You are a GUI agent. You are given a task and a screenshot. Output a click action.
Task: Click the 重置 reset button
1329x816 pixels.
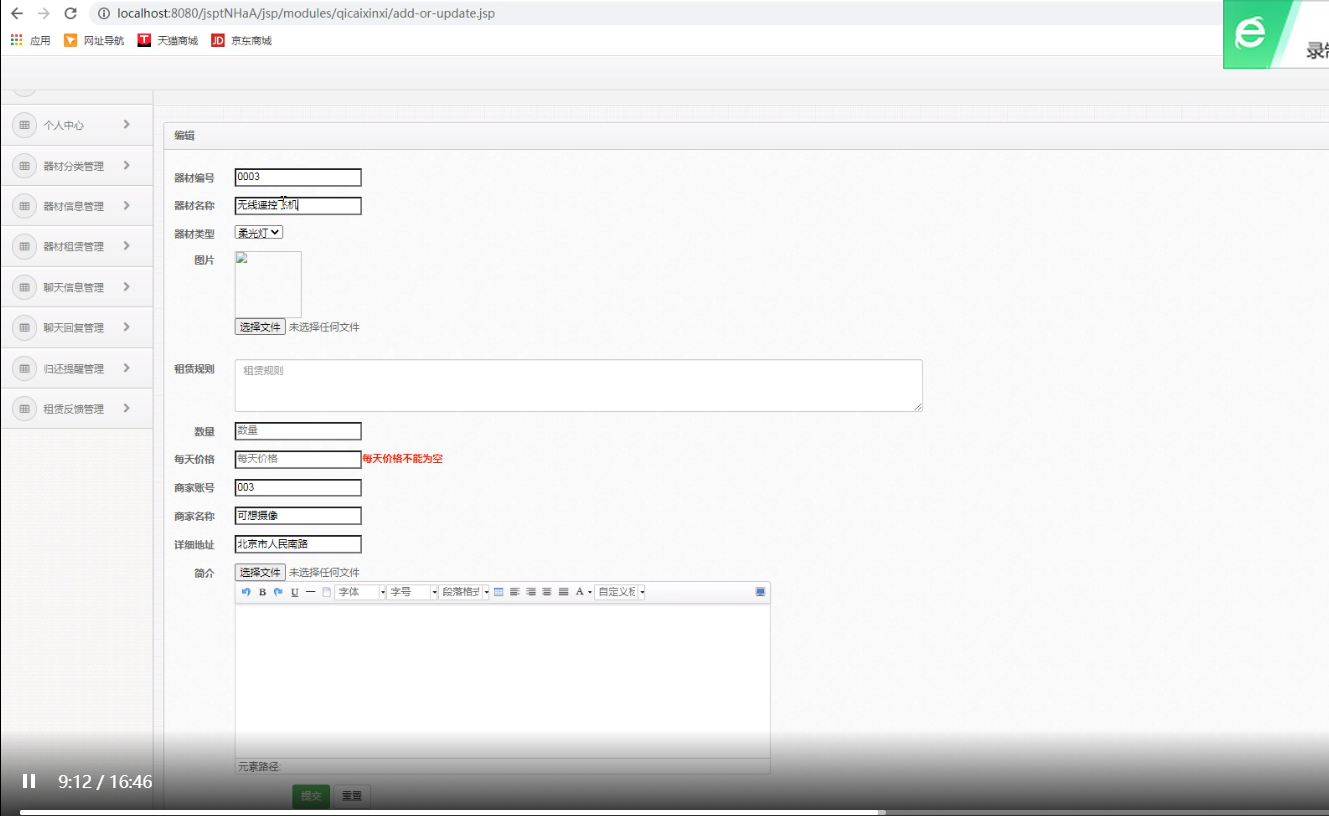(x=352, y=796)
